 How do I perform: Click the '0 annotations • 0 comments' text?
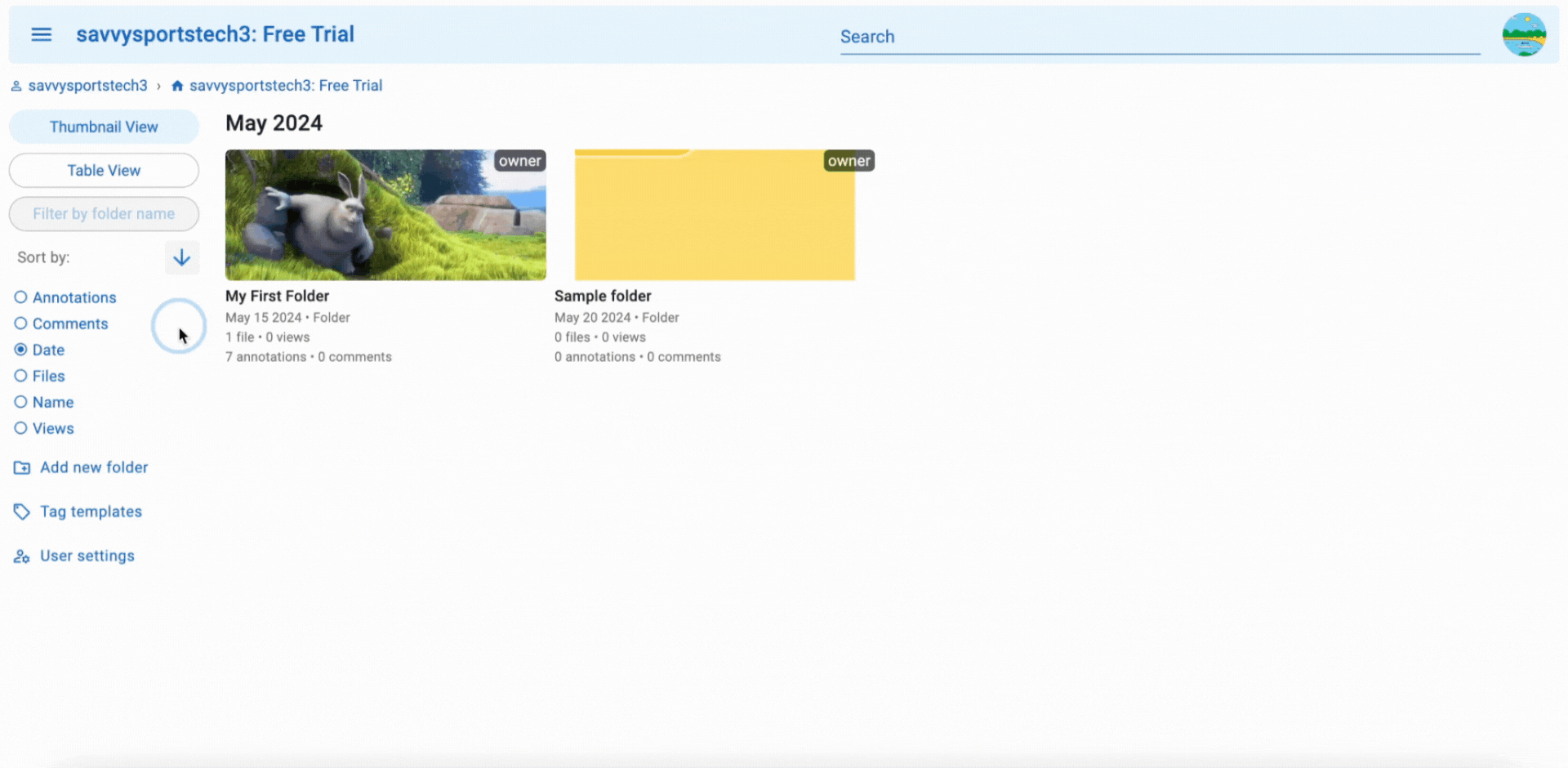(638, 357)
